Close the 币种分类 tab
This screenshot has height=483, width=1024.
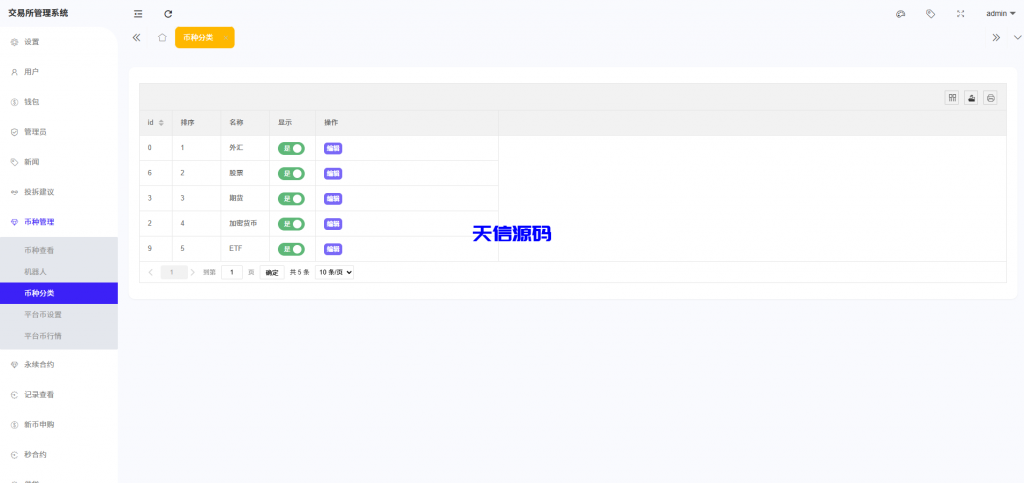[225, 37]
